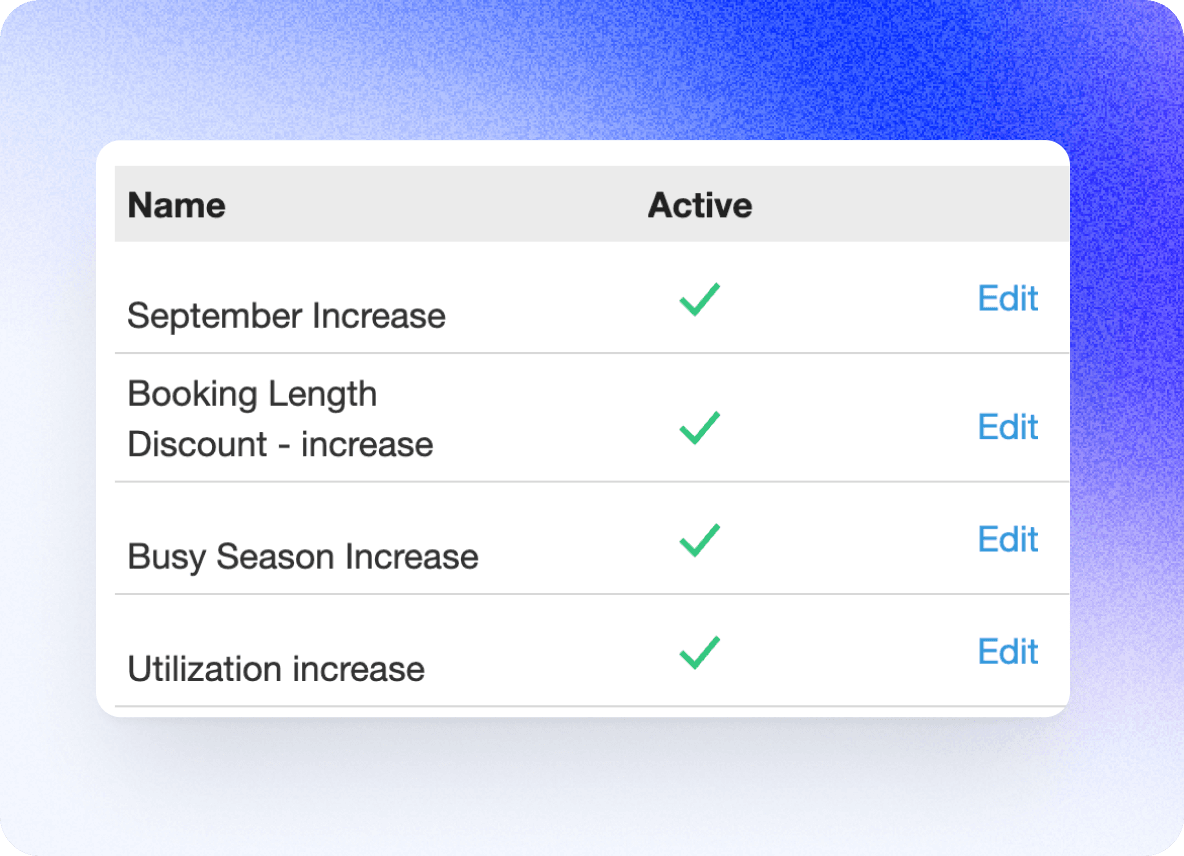1184x856 pixels.
Task: Click the Name column header
Action: click(x=176, y=204)
